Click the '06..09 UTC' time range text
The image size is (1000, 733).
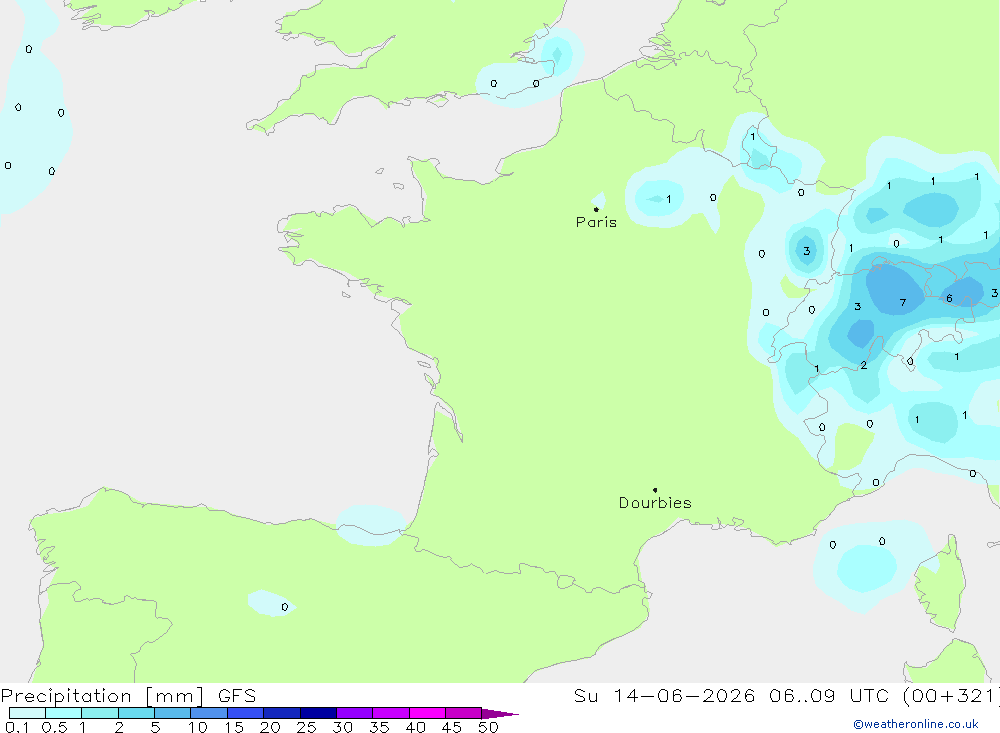coord(829,696)
